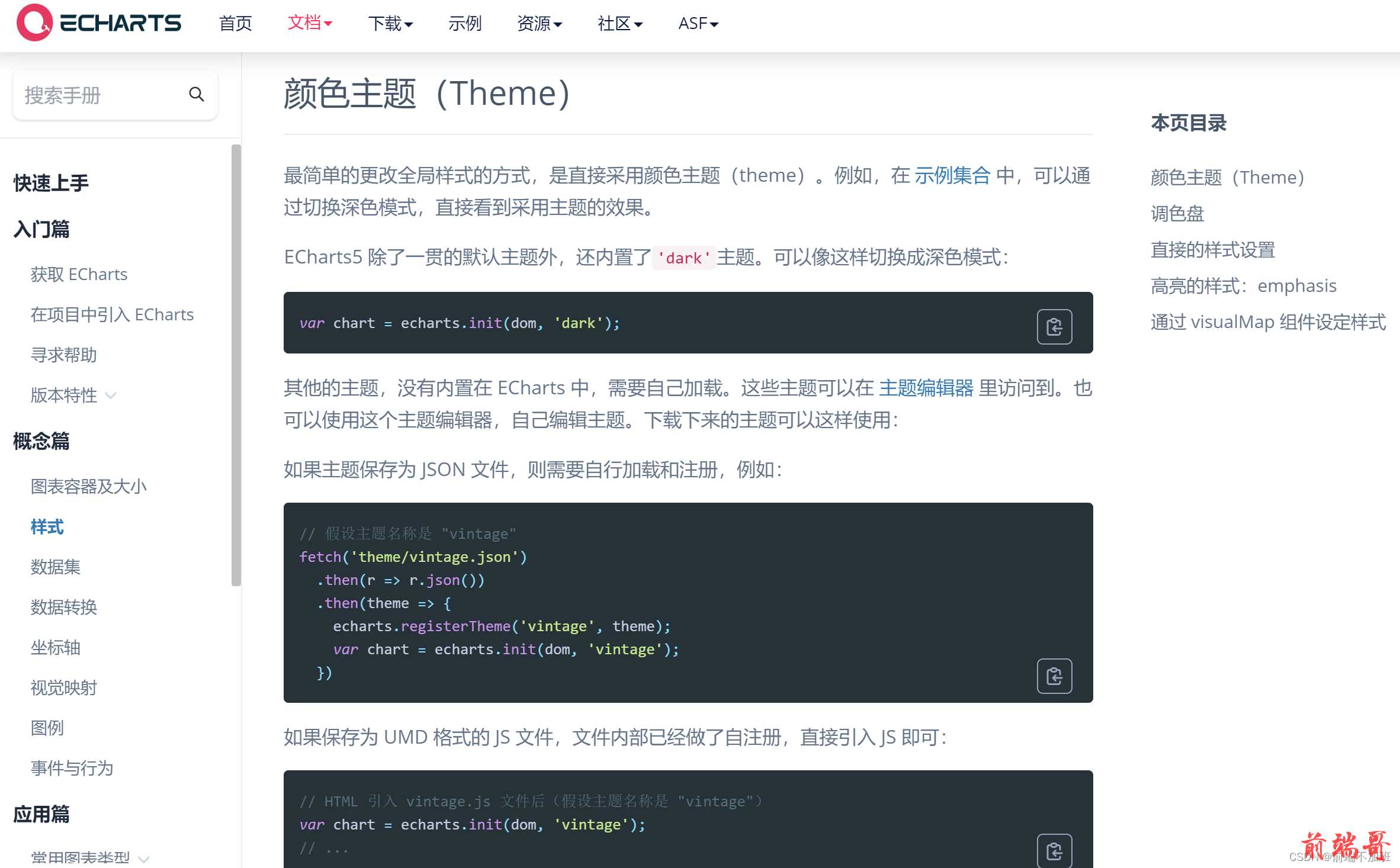
Task: Open 数据转换 in the sidebar
Action: click(63, 607)
